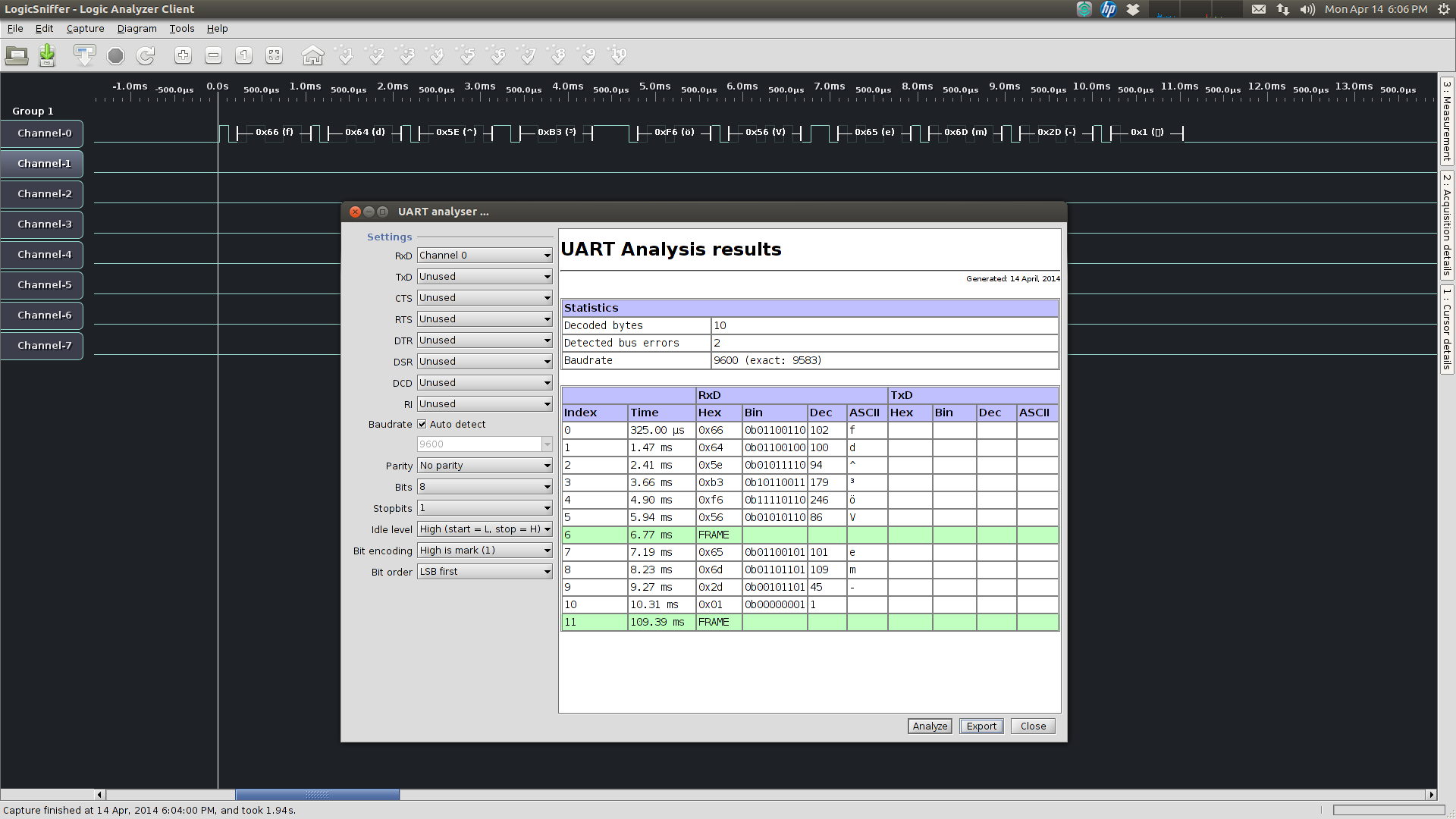Click the horizontal timeline scrollbar thumb
The image size is (1456, 819).
317,795
